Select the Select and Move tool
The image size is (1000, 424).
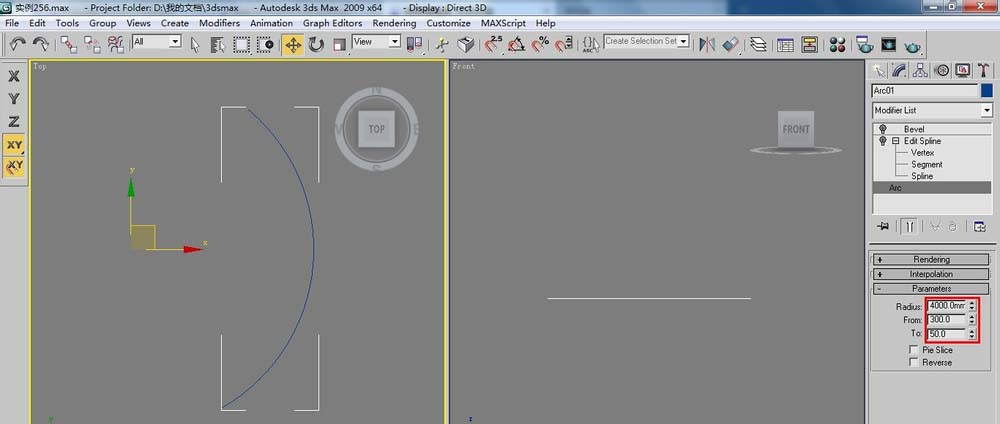tap(293, 43)
